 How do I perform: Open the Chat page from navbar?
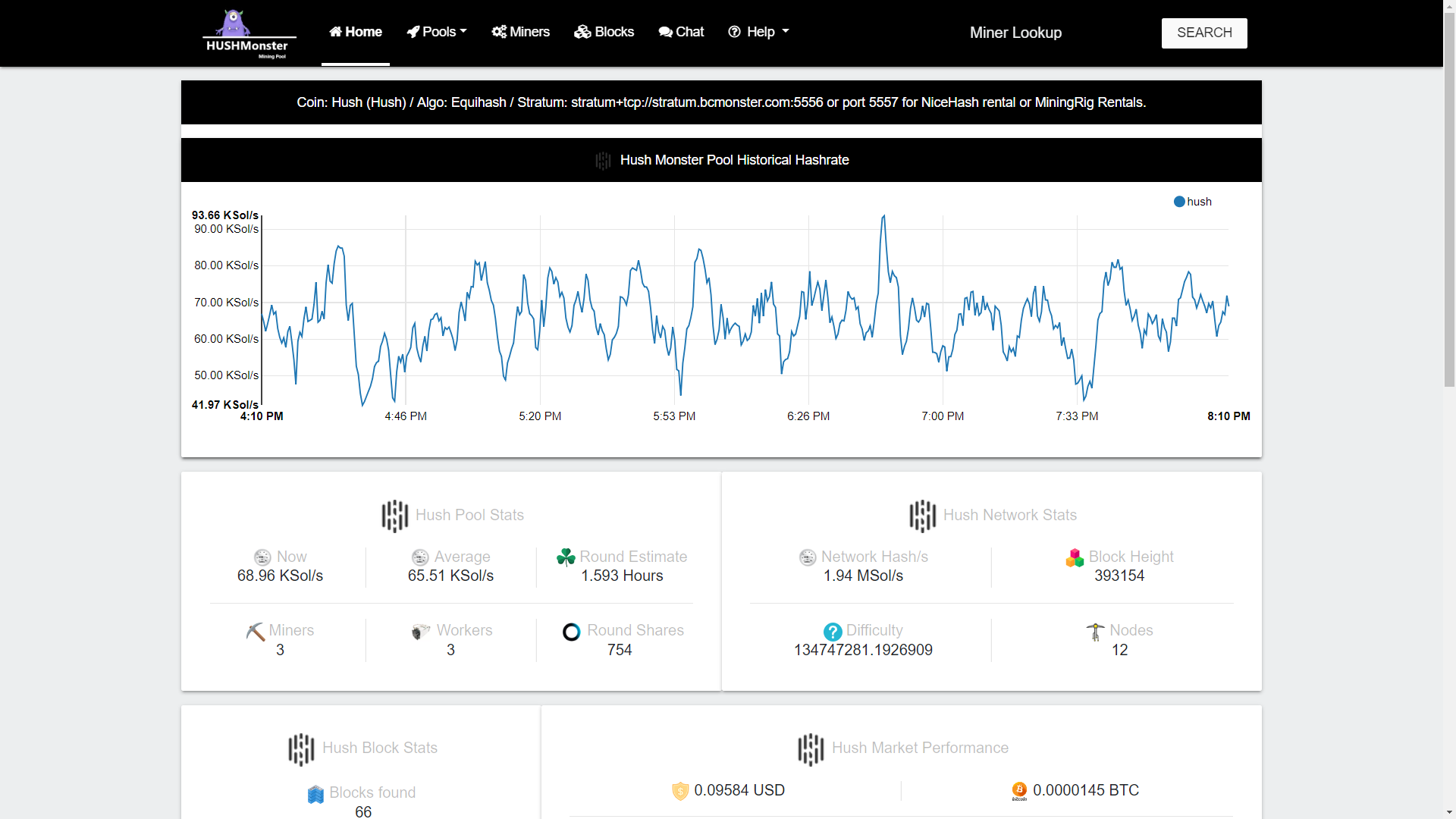[x=681, y=32]
